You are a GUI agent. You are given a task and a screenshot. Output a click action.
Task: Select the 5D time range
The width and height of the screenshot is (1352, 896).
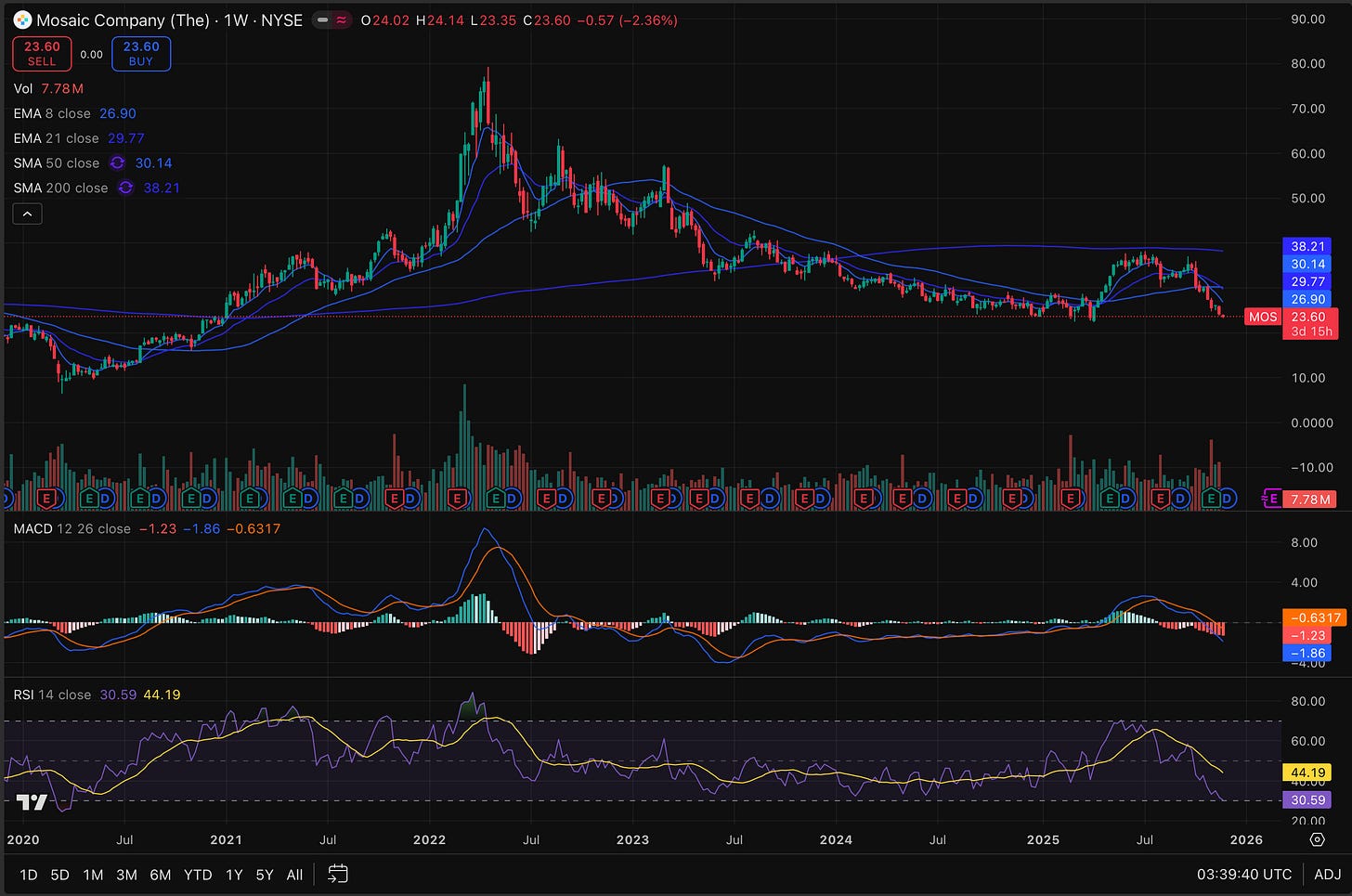pos(59,875)
